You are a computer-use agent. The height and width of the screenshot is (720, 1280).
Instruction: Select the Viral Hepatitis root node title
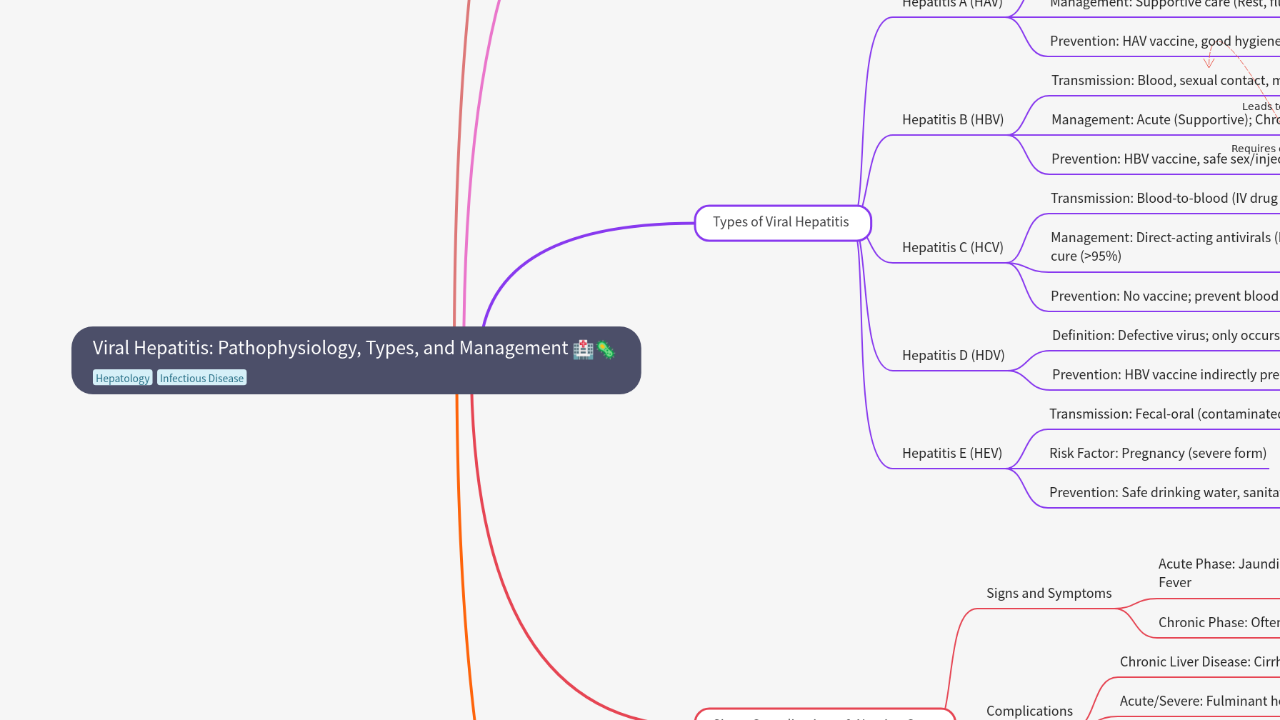pos(330,348)
